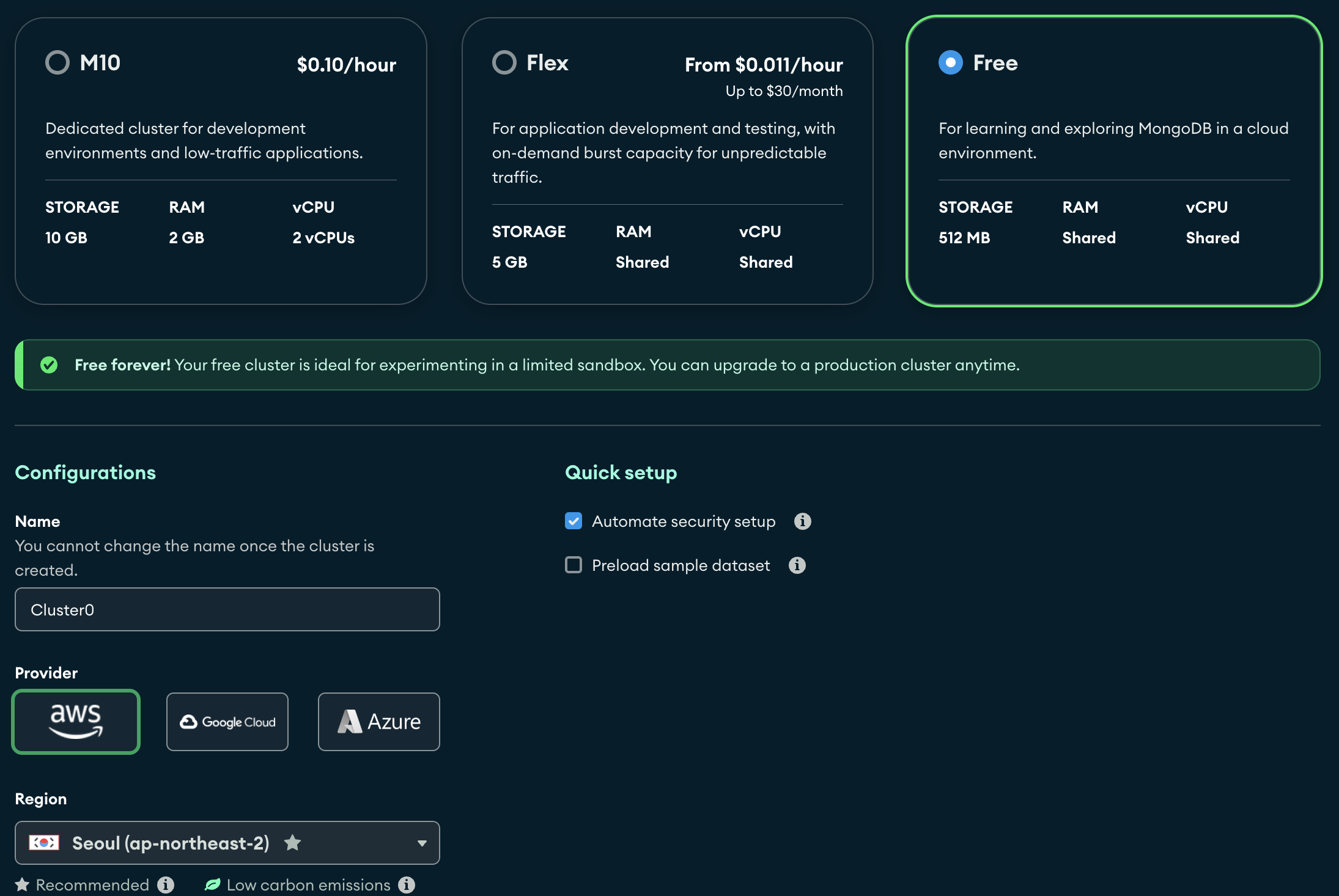Click the M10 $0.10/hour price text
Viewport: 1339px width, 896px height.
tap(347, 65)
